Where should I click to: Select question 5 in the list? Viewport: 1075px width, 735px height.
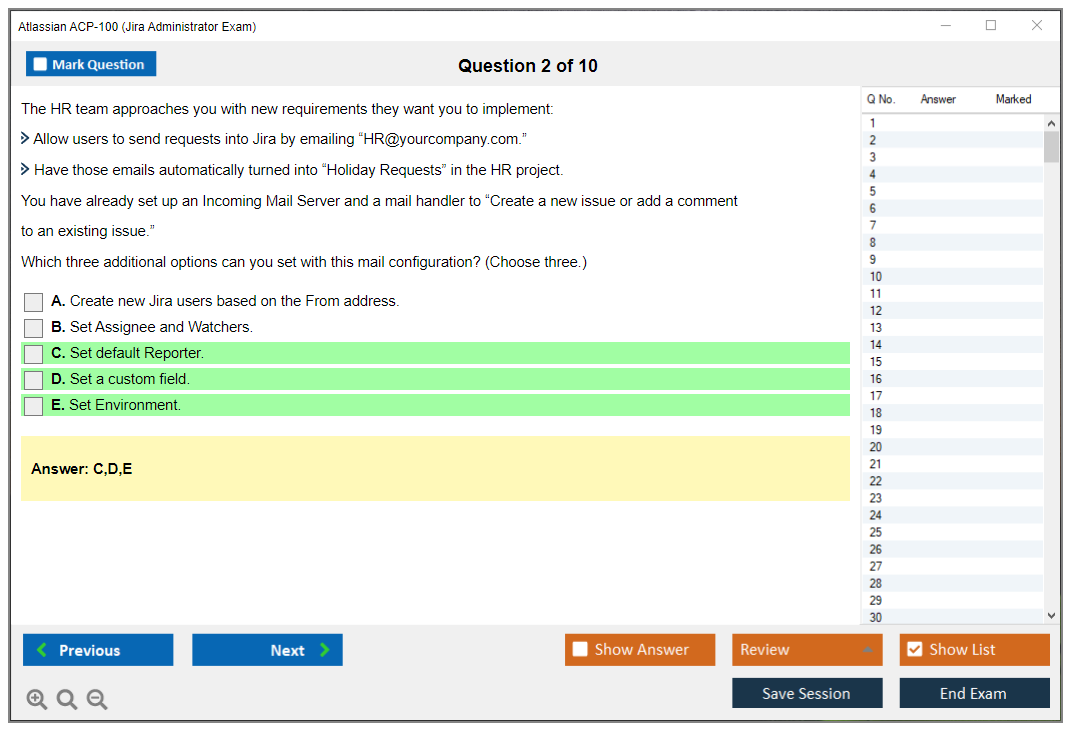pyautogui.click(x=873, y=191)
